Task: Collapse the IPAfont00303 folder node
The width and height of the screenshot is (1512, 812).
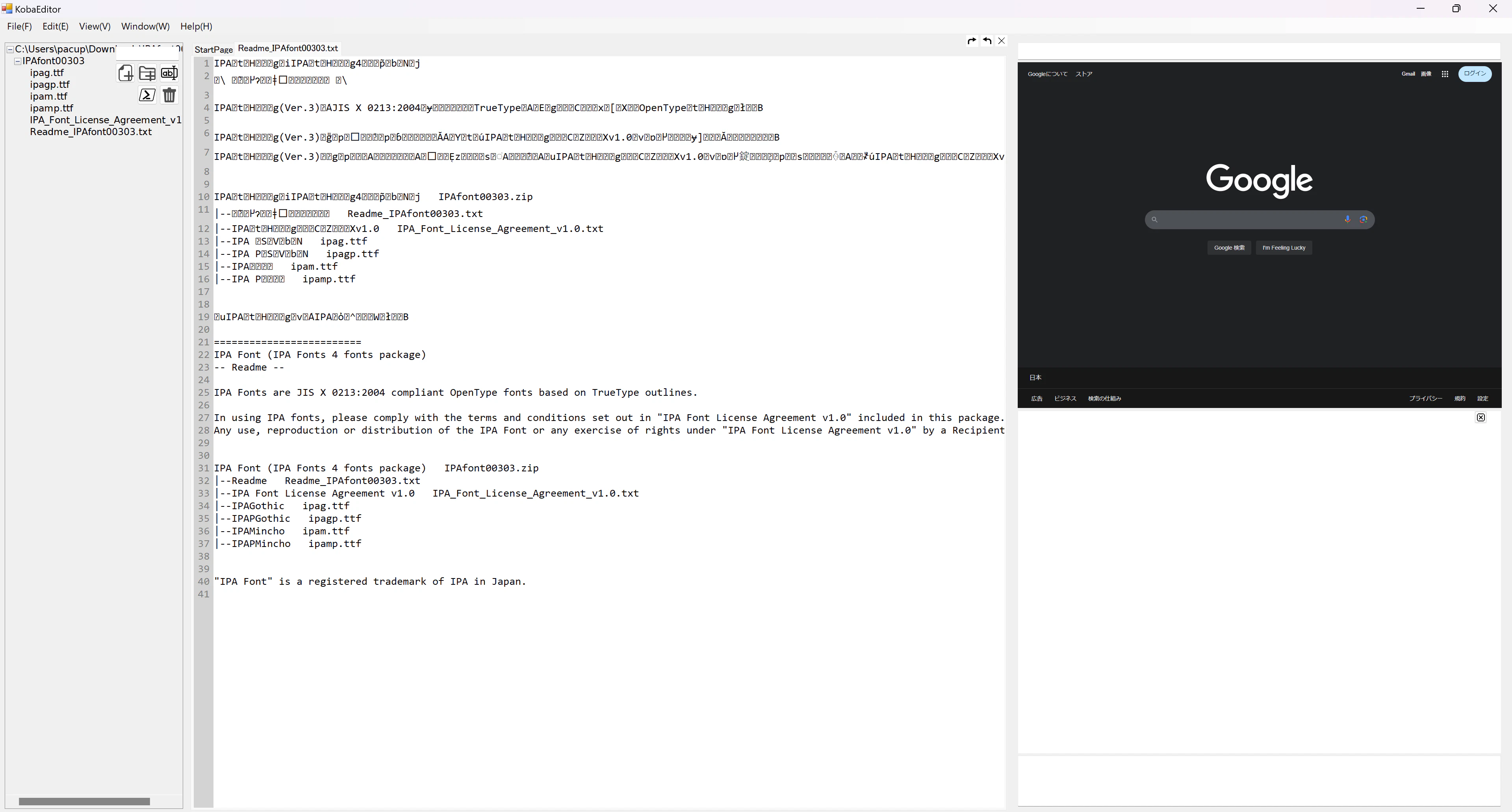Action: point(18,61)
